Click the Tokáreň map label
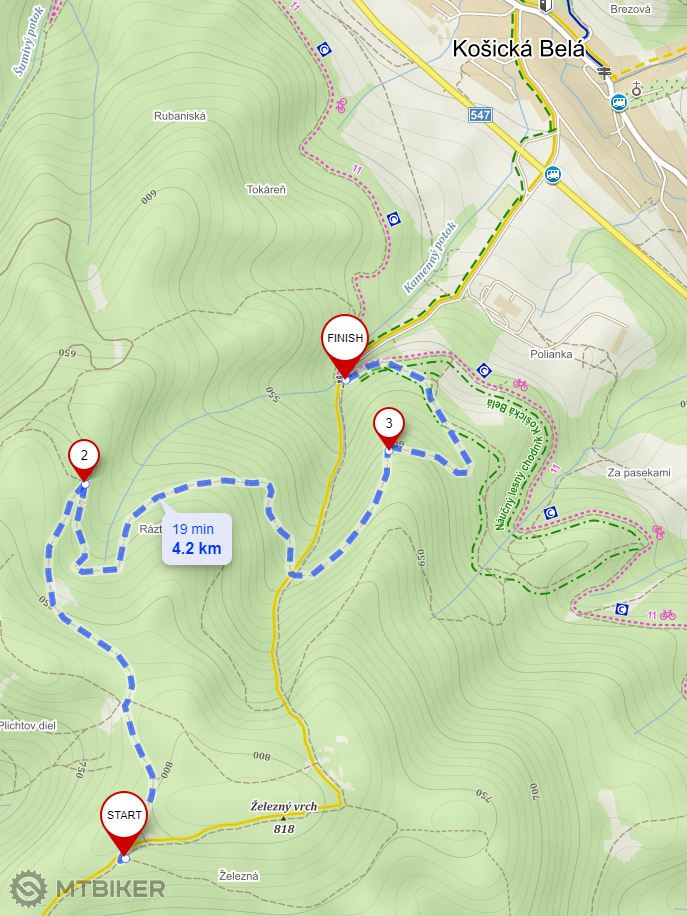Viewport: 687px width, 916px height. (x=266, y=190)
